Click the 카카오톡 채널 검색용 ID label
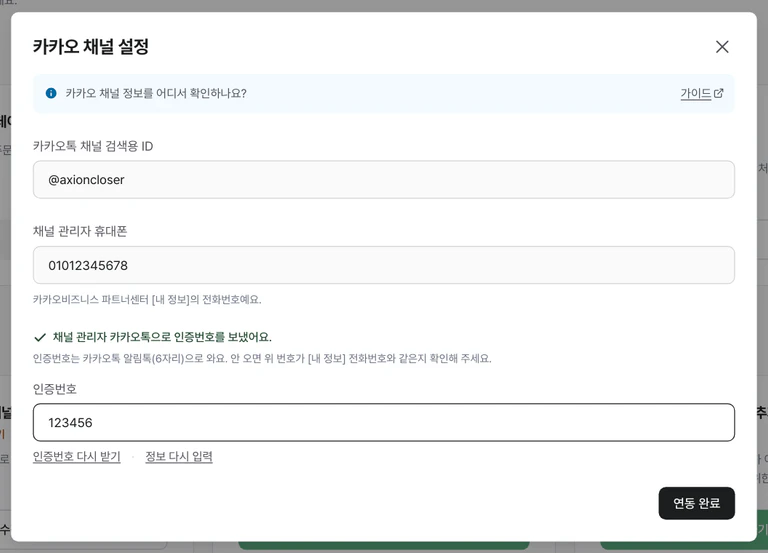The height and width of the screenshot is (553, 768). click(93, 146)
